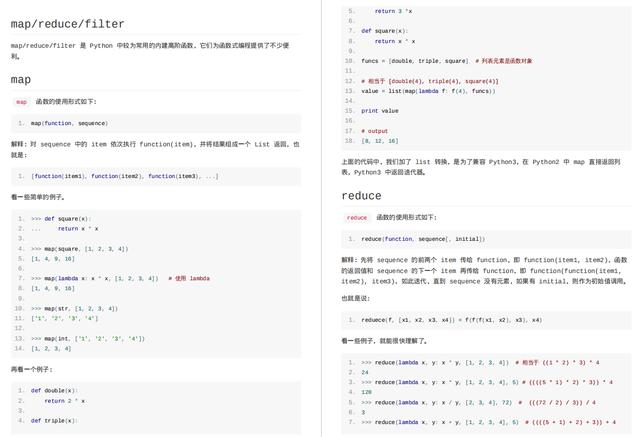Click code line "reduce(function, sequence[, initial])"
Viewport: 640px width, 437px height.
[x=423, y=239]
